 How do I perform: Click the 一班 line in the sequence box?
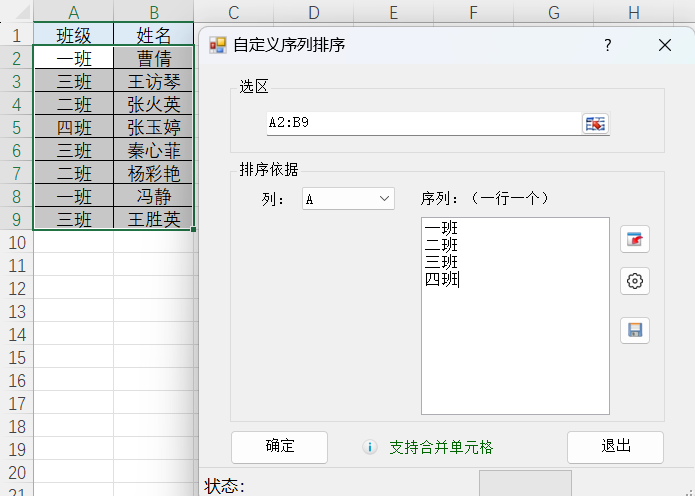pos(441,228)
